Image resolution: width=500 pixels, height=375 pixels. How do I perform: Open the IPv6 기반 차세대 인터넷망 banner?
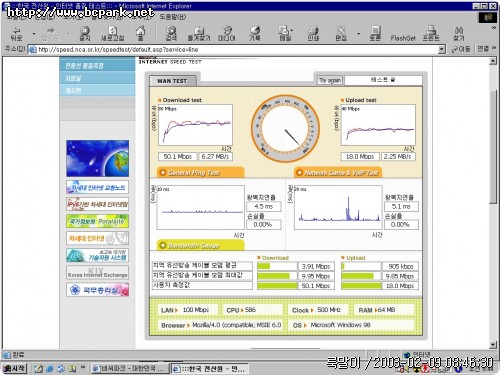pos(97,204)
